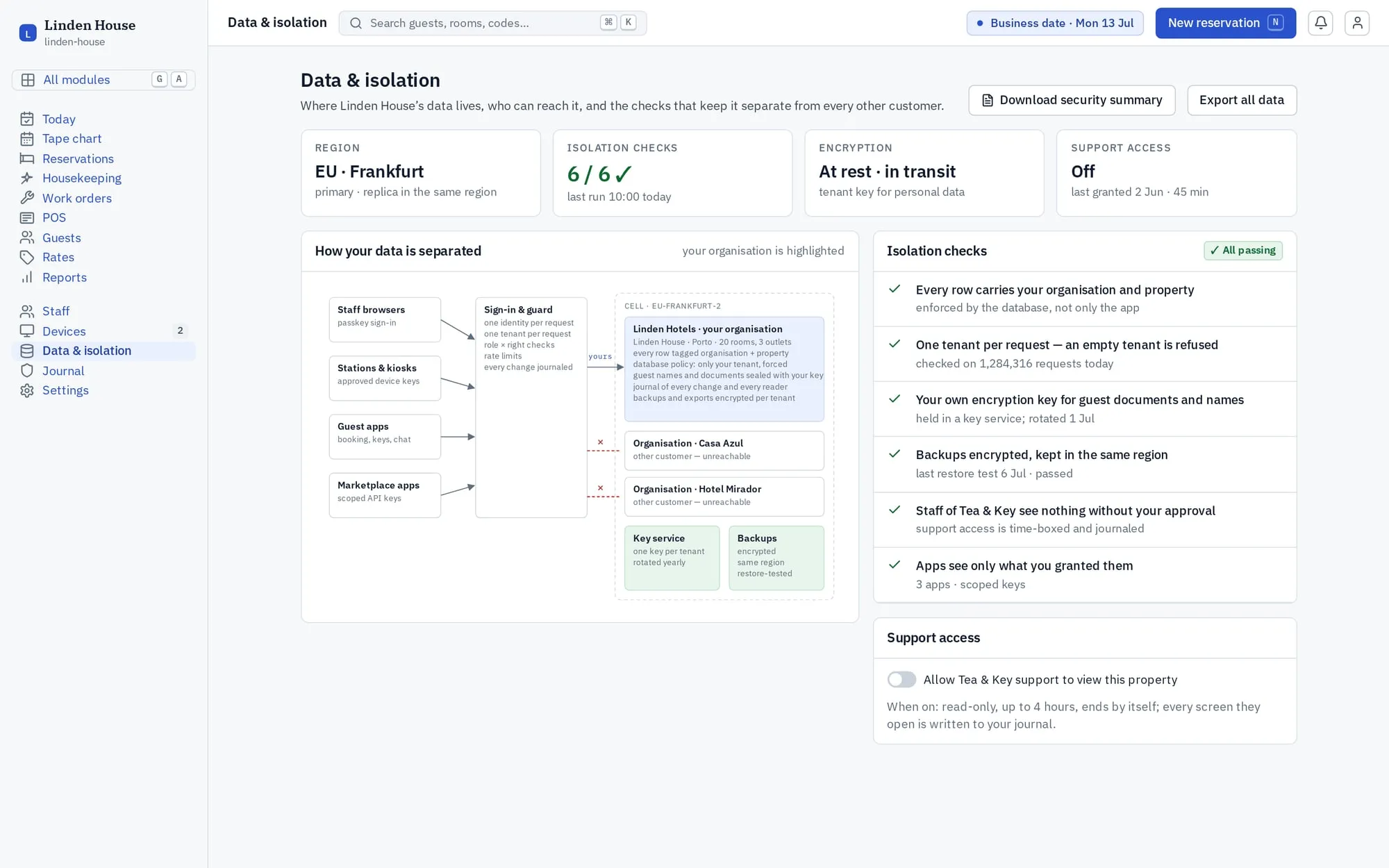The height and width of the screenshot is (868, 1389).
Task: Click the EU · Frankfurt region value
Action: (369, 172)
